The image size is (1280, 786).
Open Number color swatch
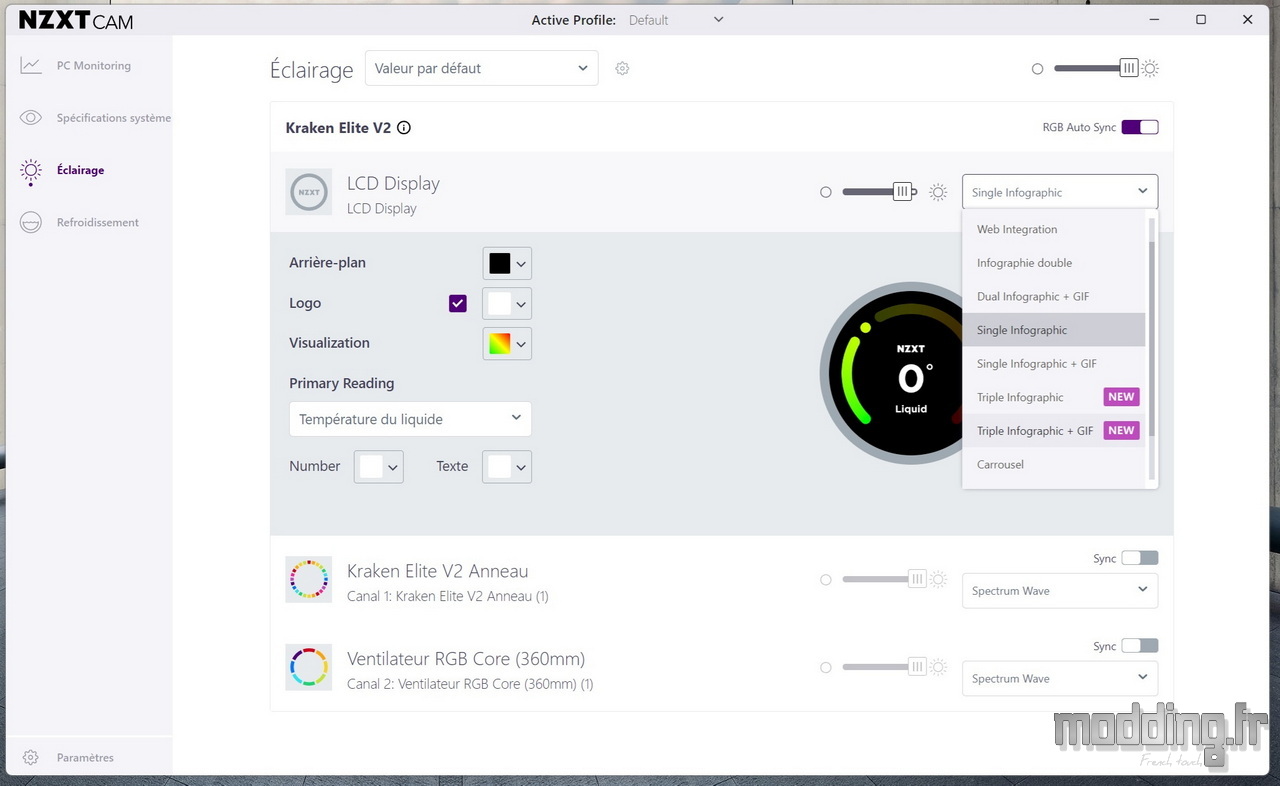click(379, 466)
